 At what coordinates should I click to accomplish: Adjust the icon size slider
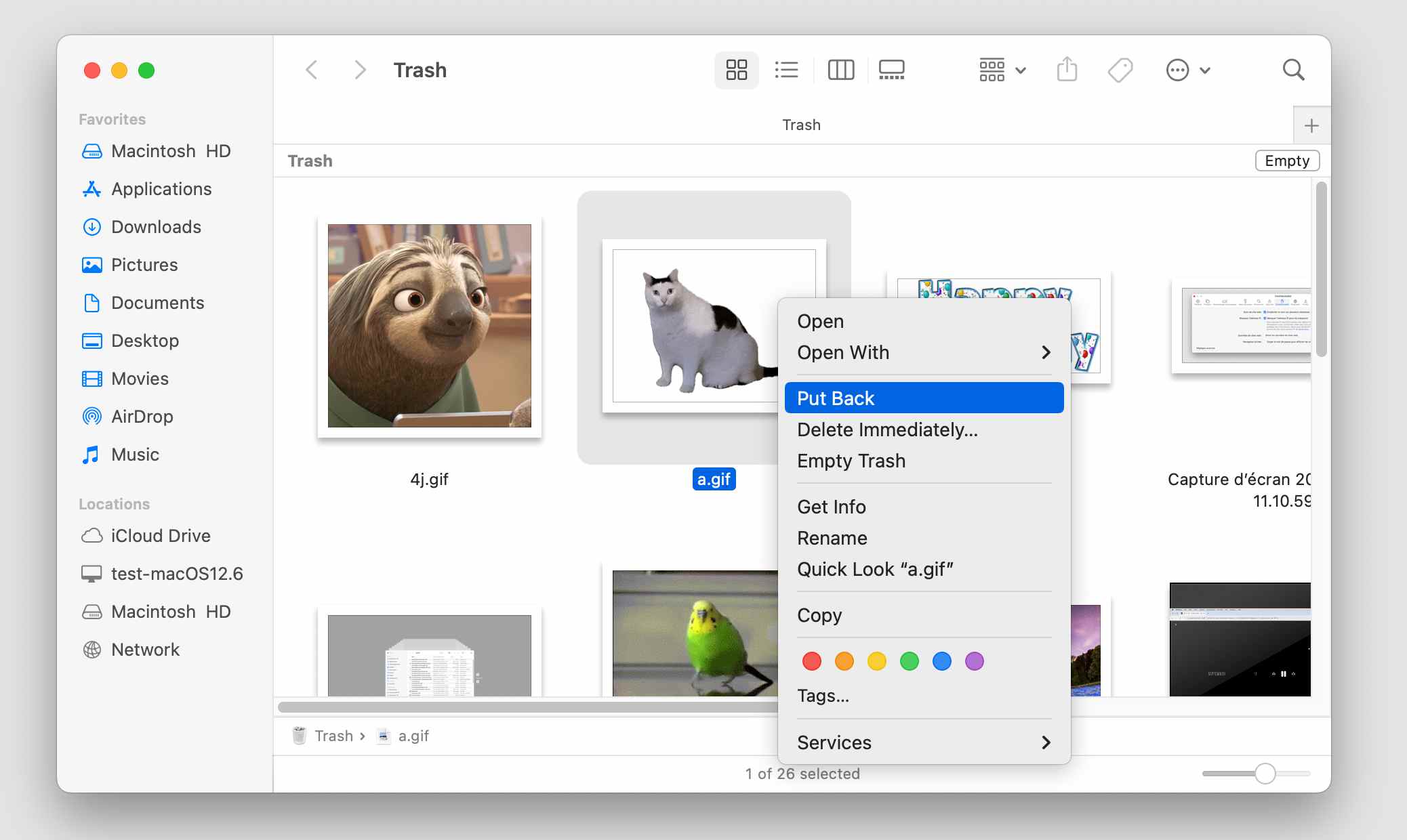[x=1266, y=773]
